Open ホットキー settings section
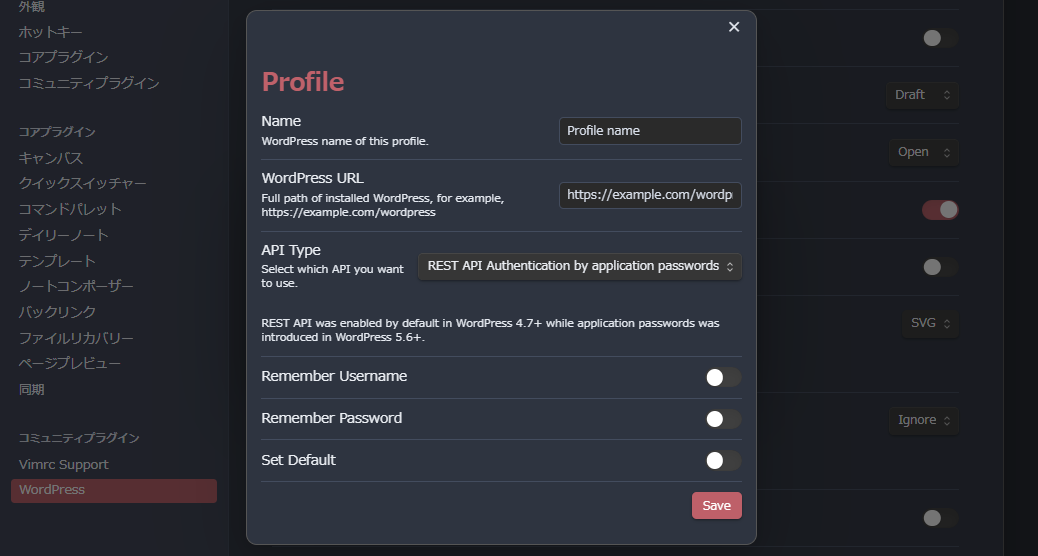Image resolution: width=1038 pixels, height=556 pixels. pyautogui.click(x=51, y=32)
